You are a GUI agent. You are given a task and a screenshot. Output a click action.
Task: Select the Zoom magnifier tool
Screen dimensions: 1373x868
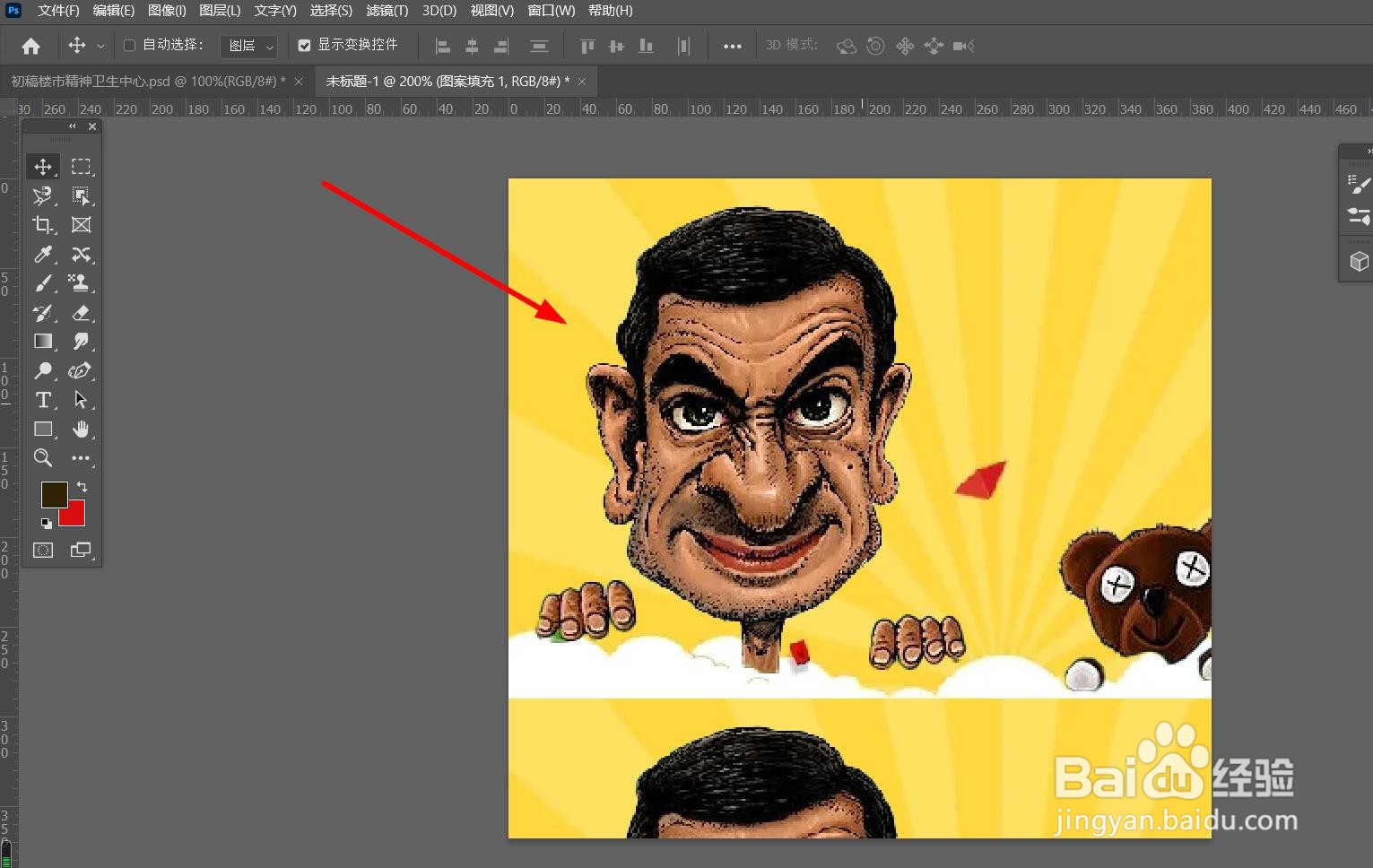42,458
